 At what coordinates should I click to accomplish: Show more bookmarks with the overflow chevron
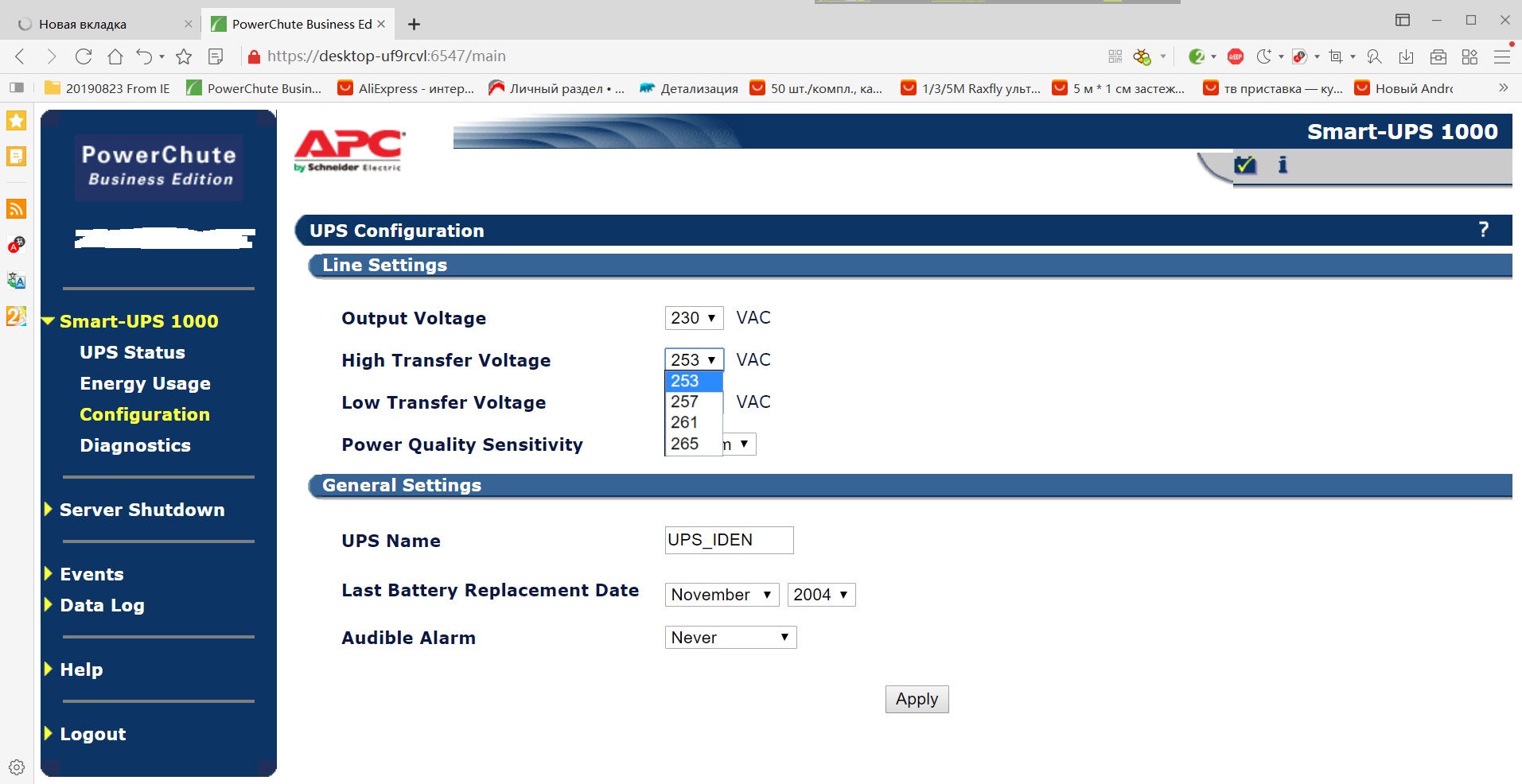tap(1503, 88)
